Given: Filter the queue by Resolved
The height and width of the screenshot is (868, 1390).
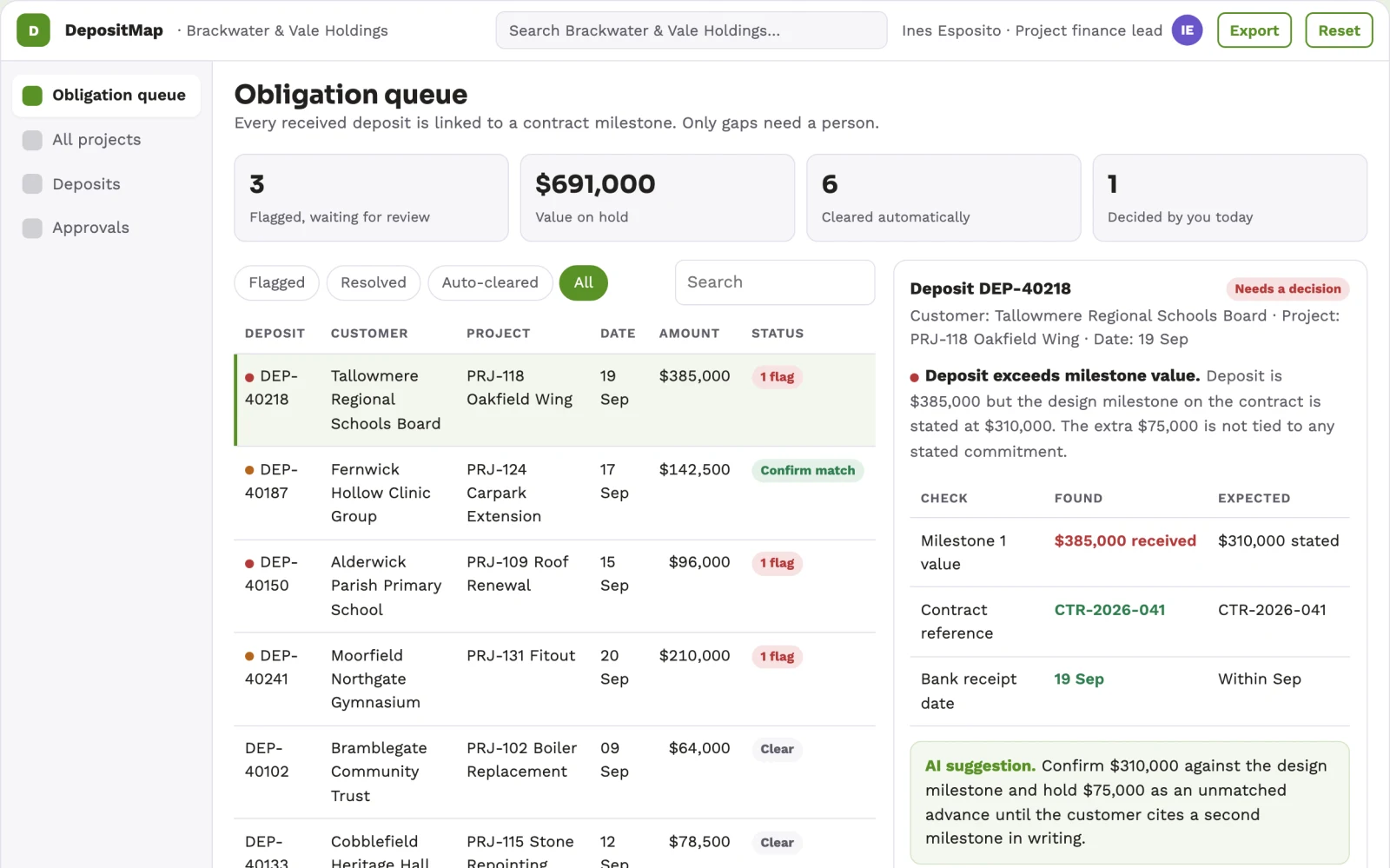Looking at the screenshot, I should tap(374, 282).
